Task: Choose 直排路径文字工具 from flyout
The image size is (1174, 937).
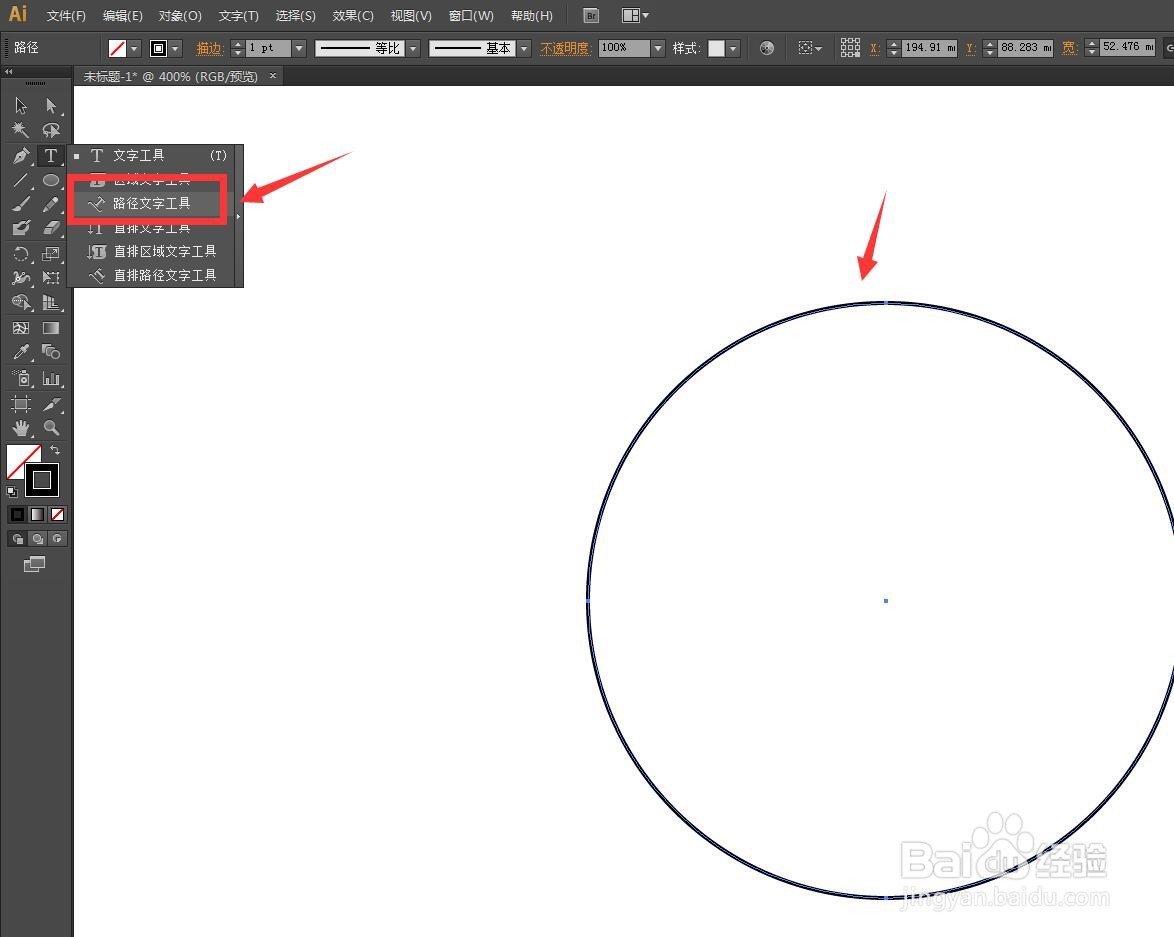Action: 151,276
